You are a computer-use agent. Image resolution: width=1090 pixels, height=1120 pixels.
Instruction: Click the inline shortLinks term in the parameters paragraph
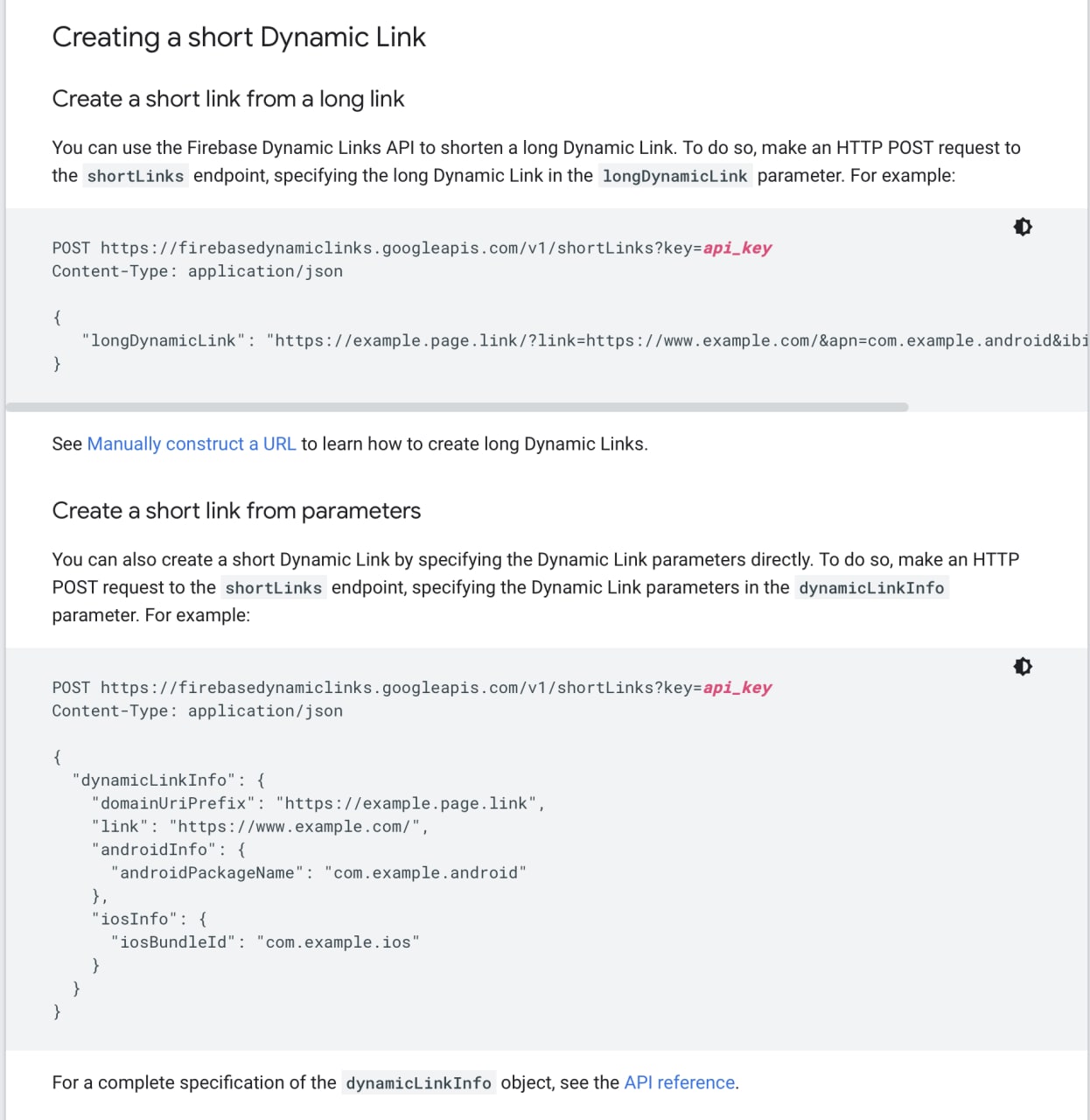pyautogui.click(x=273, y=588)
